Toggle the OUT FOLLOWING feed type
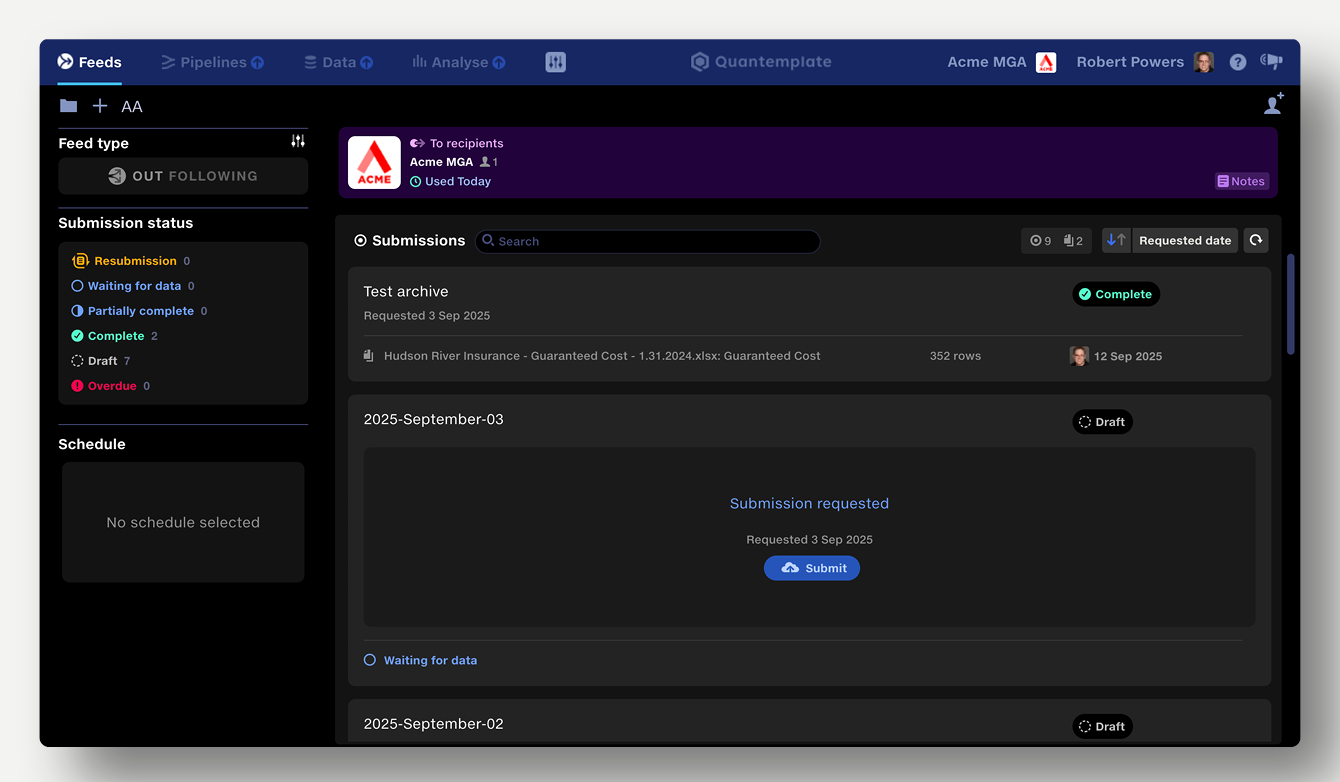Screen dimensions: 1340x782 [x=183, y=176]
